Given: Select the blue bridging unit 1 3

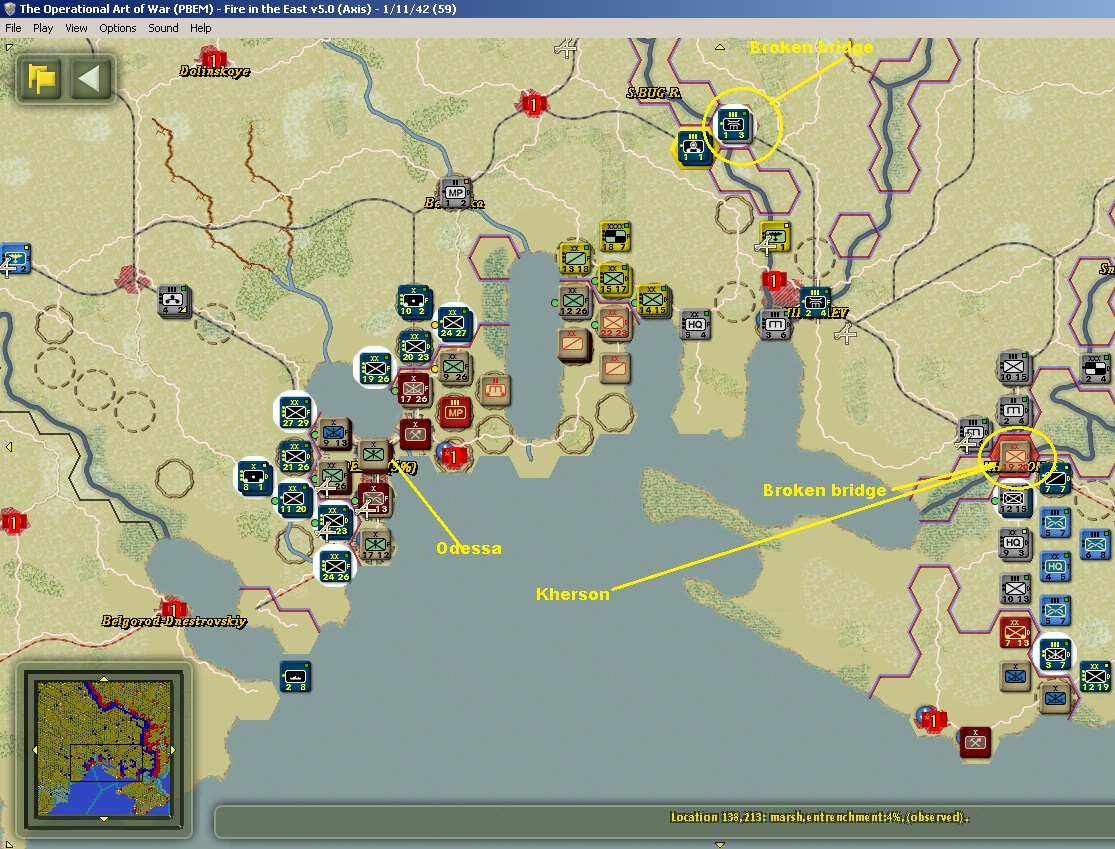Looking at the screenshot, I should (733, 125).
